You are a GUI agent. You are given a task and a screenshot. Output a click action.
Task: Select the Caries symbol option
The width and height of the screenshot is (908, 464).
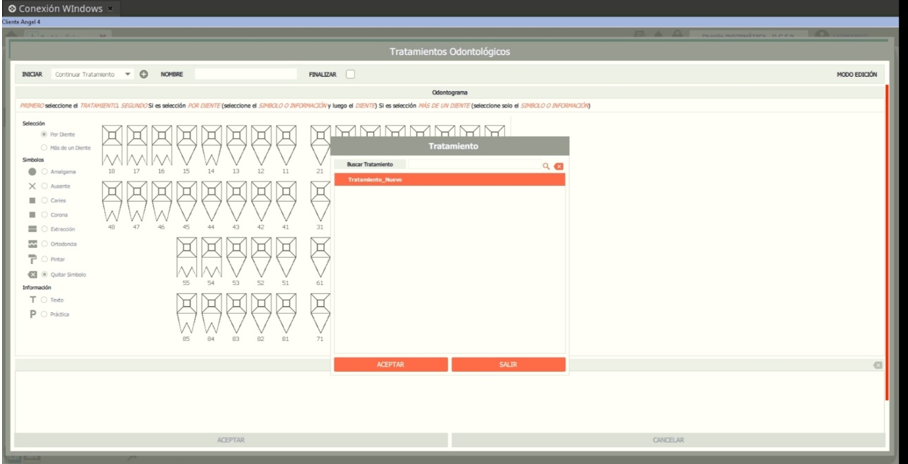(x=44, y=200)
